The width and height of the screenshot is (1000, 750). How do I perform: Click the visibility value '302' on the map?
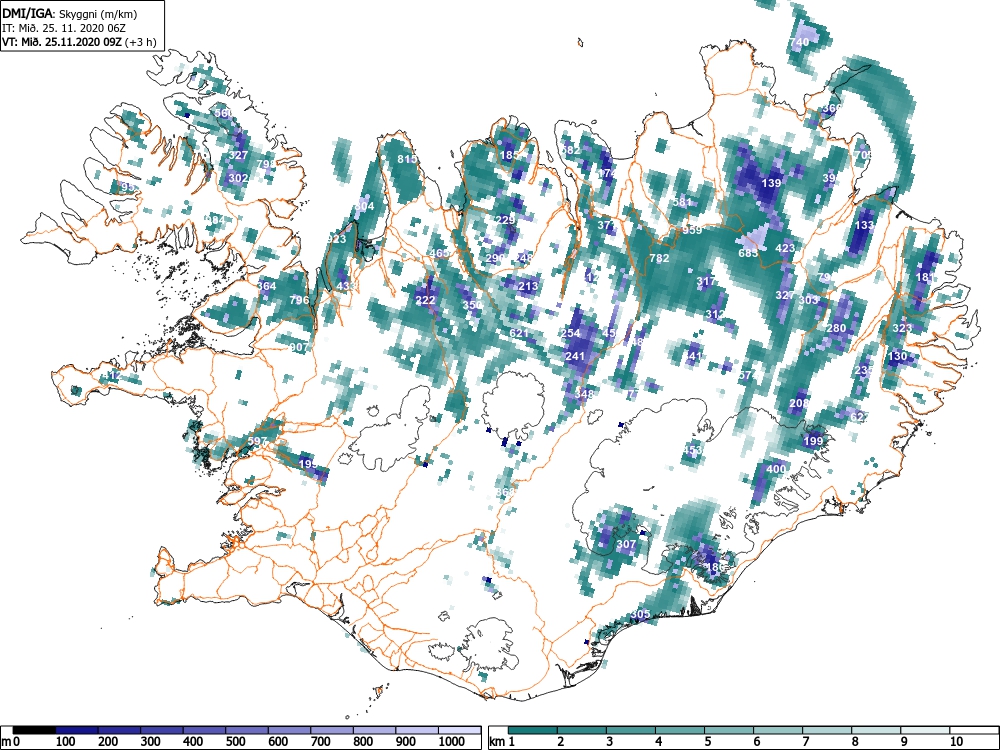[x=238, y=178]
